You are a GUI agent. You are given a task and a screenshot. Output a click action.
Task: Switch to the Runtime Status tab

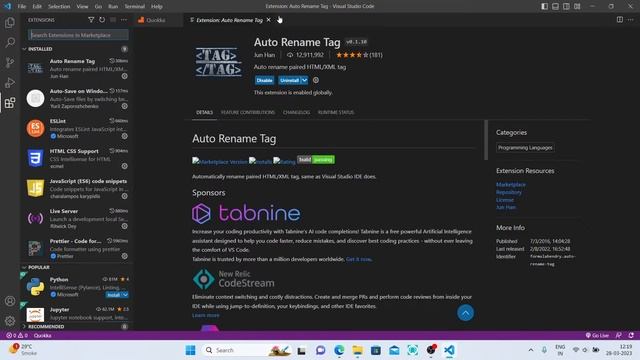(x=336, y=112)
